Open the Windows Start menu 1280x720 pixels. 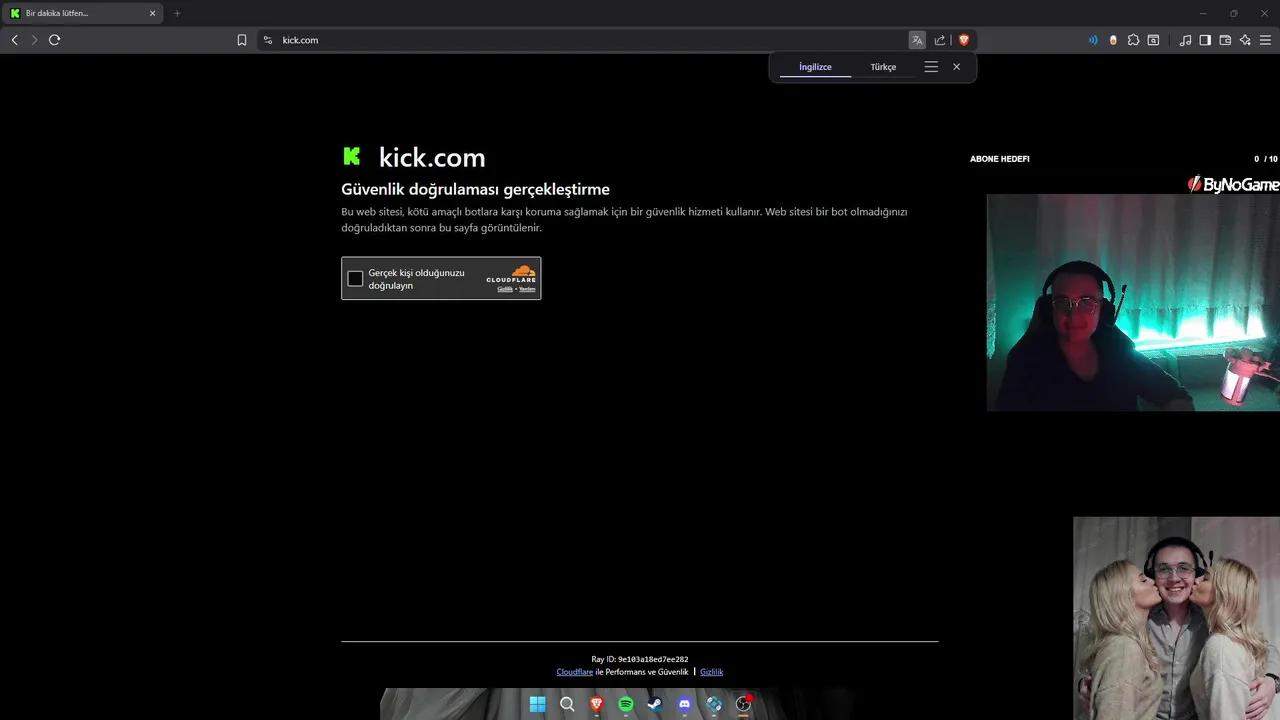point(537,704)
